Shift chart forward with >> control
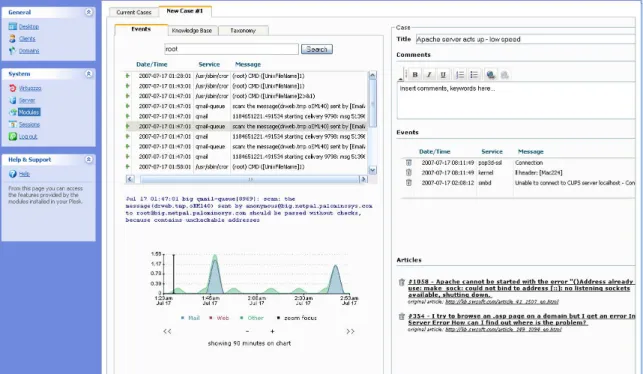Screen dimensions: 643x374 coord(350,331)
